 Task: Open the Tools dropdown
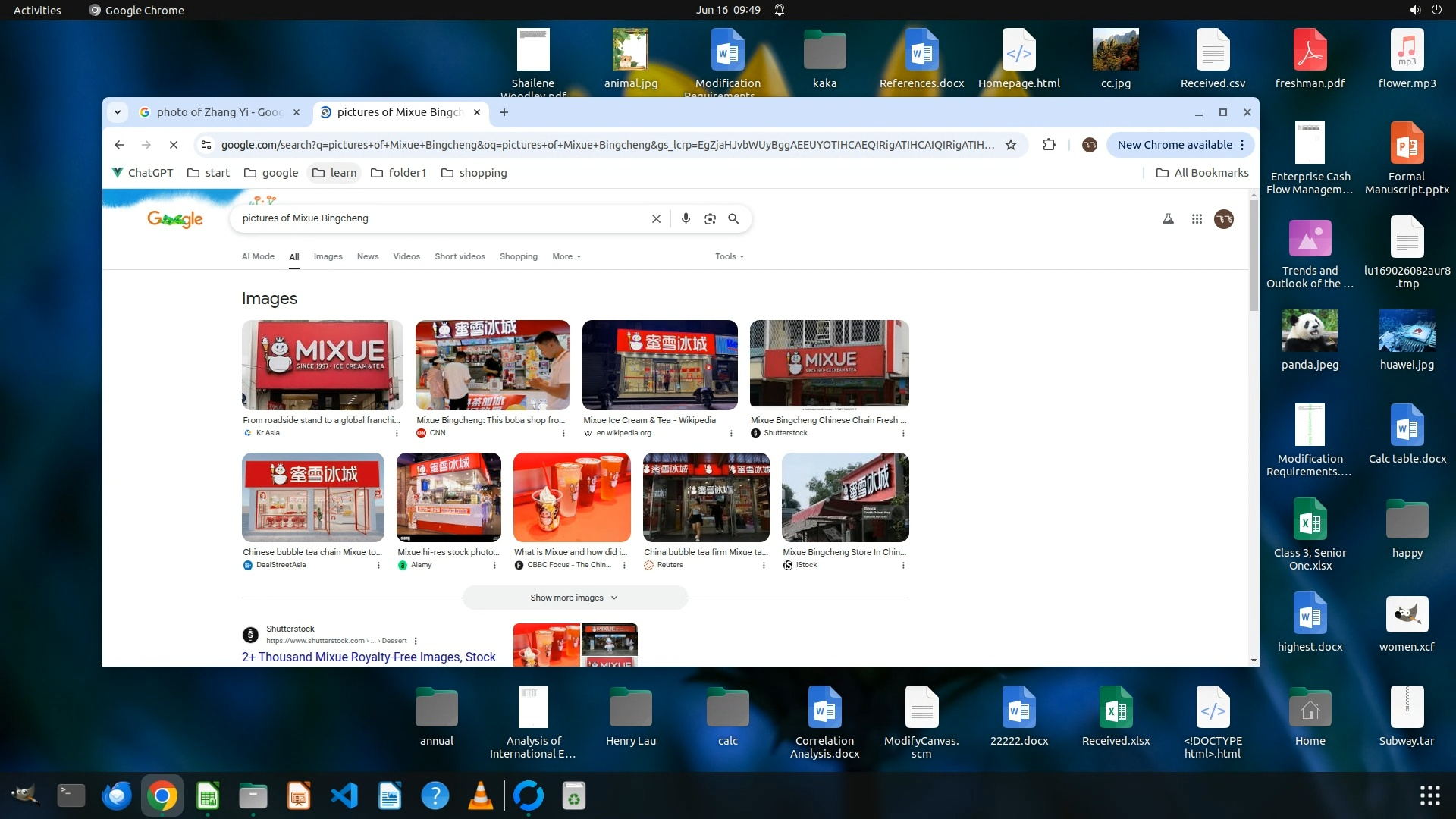point(729,256)
